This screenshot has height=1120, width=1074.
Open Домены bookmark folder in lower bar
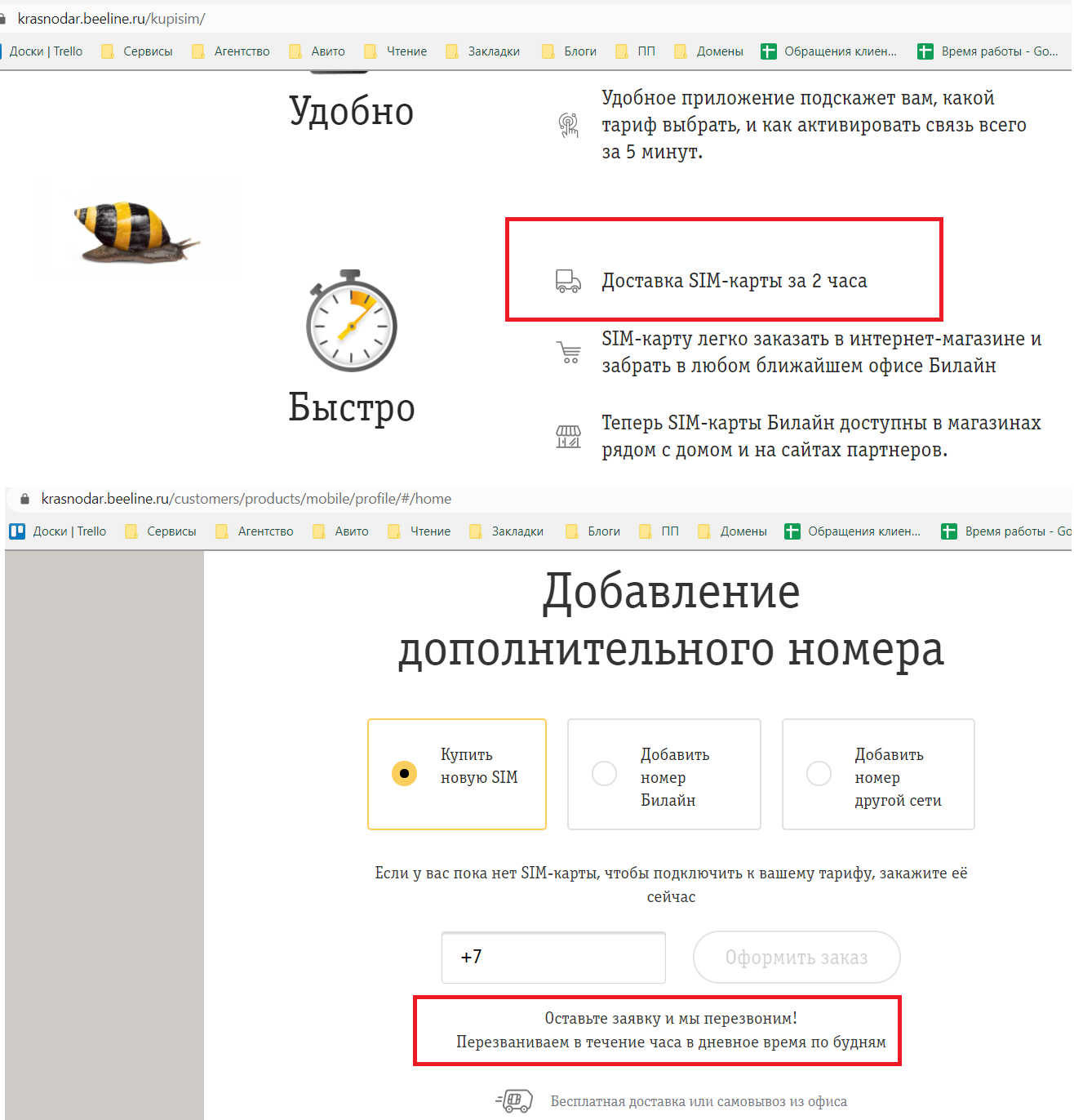(733, 531)
